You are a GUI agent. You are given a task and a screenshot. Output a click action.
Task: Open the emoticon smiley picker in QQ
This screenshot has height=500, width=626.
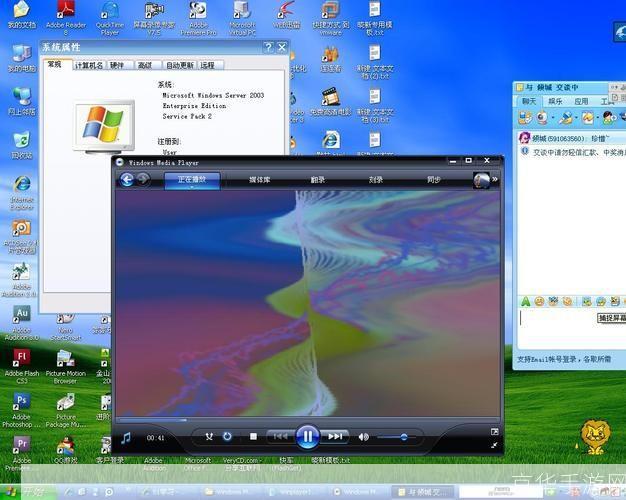coord(539,302)
